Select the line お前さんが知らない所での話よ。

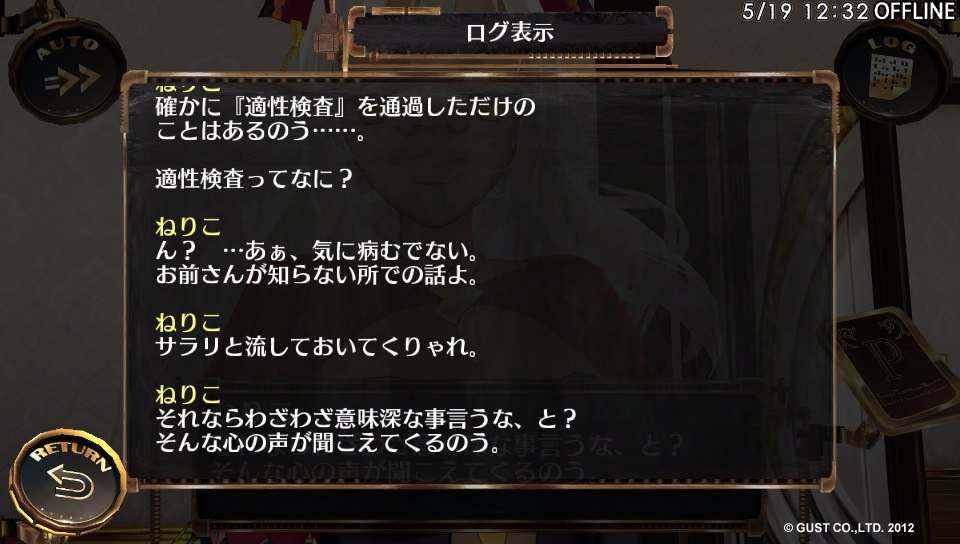[317, 275]
